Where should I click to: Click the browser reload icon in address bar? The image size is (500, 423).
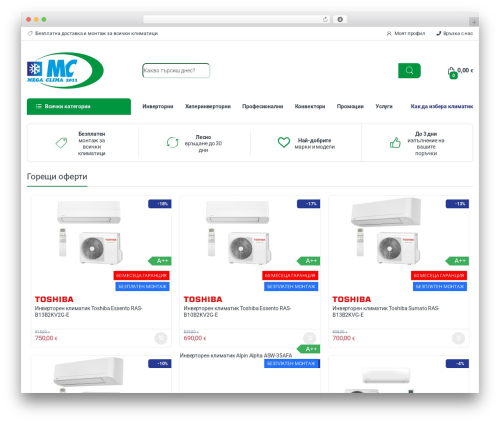point(325,20)
